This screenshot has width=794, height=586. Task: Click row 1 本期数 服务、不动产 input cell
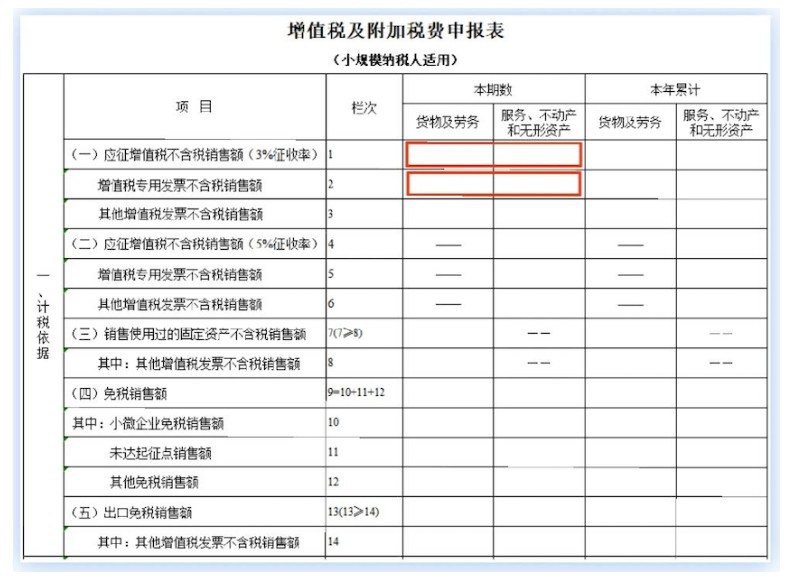[x=538, y=155]
